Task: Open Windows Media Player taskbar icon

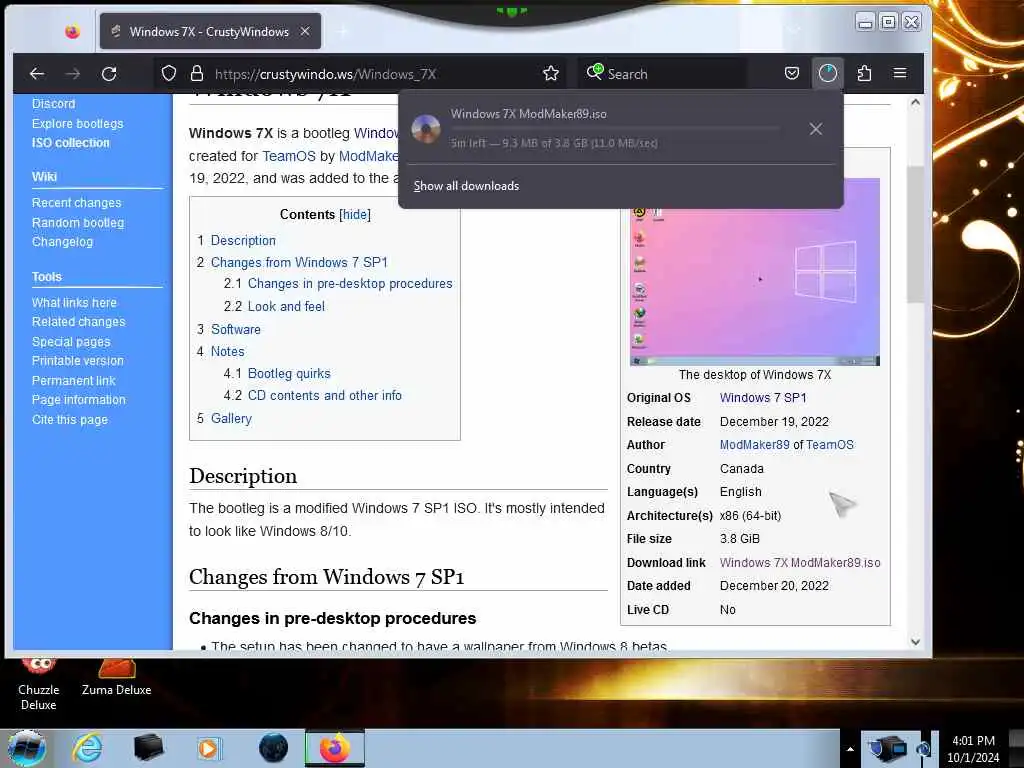Action: (x=208, y=748)
